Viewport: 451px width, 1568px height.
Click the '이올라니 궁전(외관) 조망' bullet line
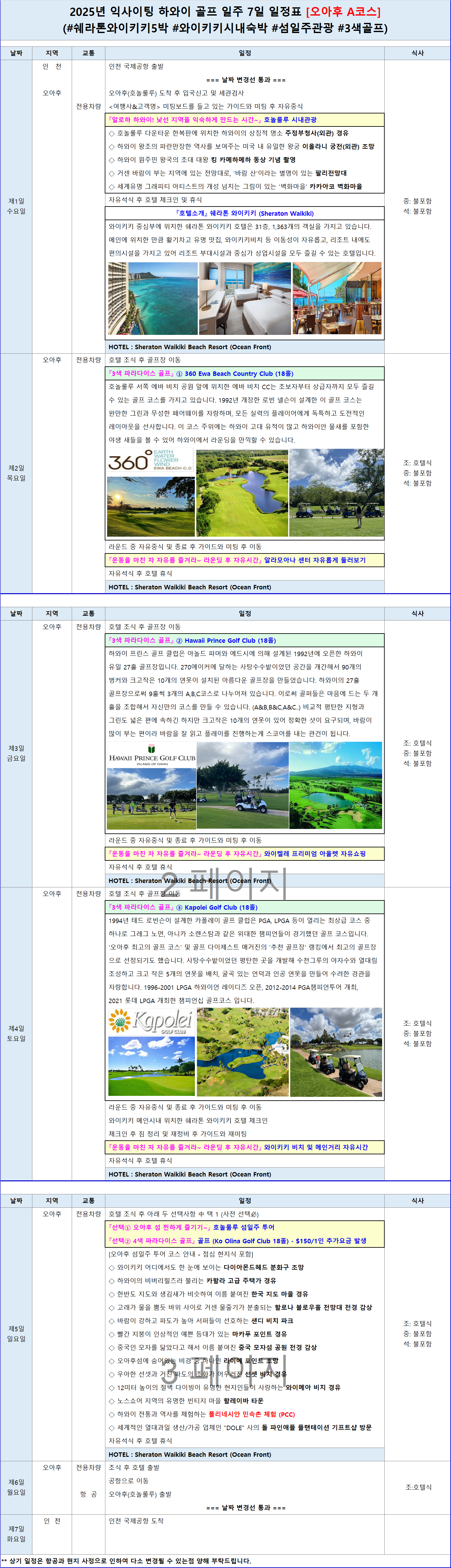[x=241, y=147]
